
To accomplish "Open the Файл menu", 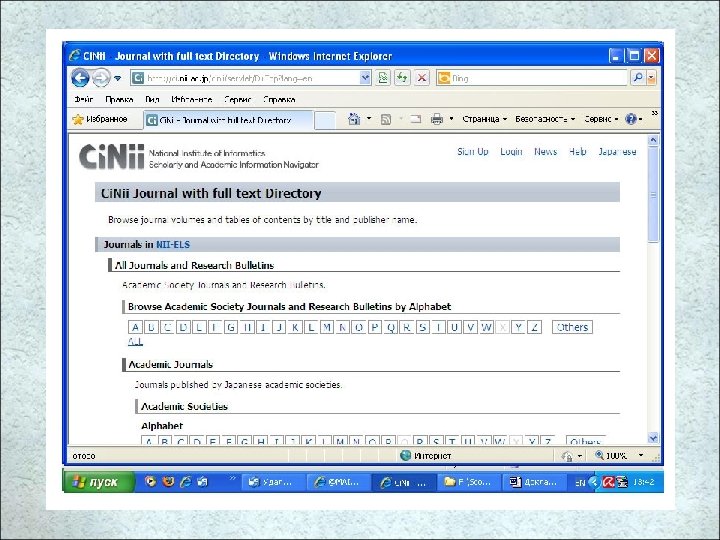I will [x=84, y=99].
